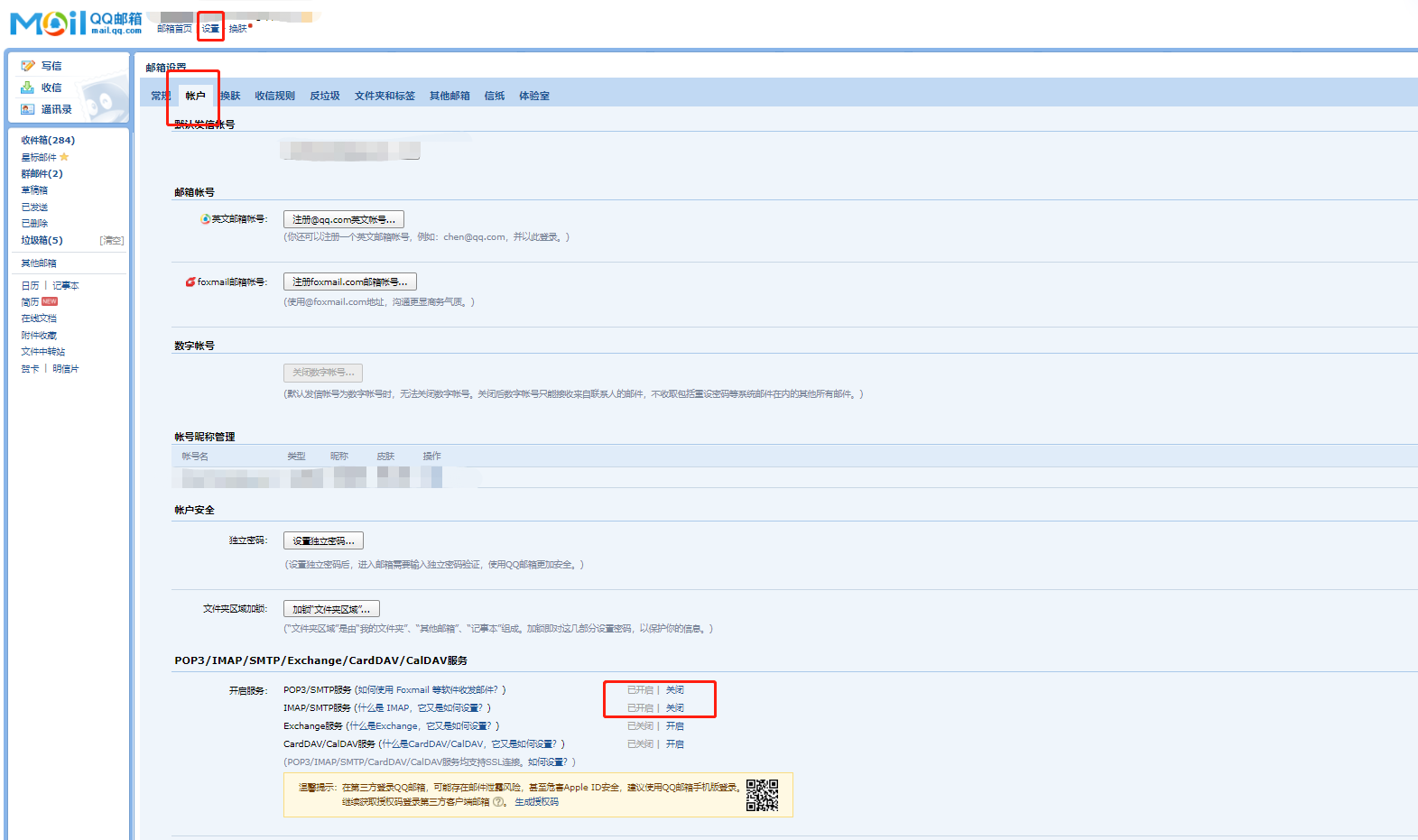Open 设置 in the top bar
Image resolution: width=1418 pixels, height=840 pixels.
pos(210,29)
